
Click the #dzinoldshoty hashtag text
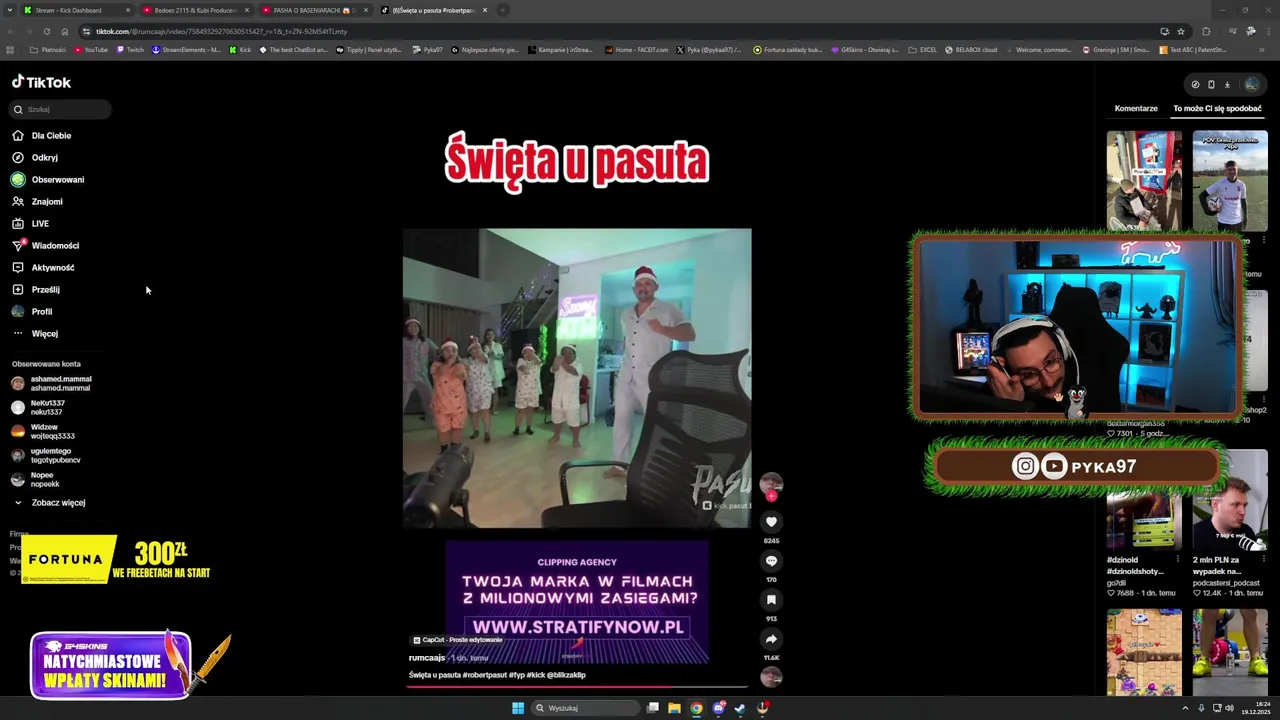[1135, 571]
